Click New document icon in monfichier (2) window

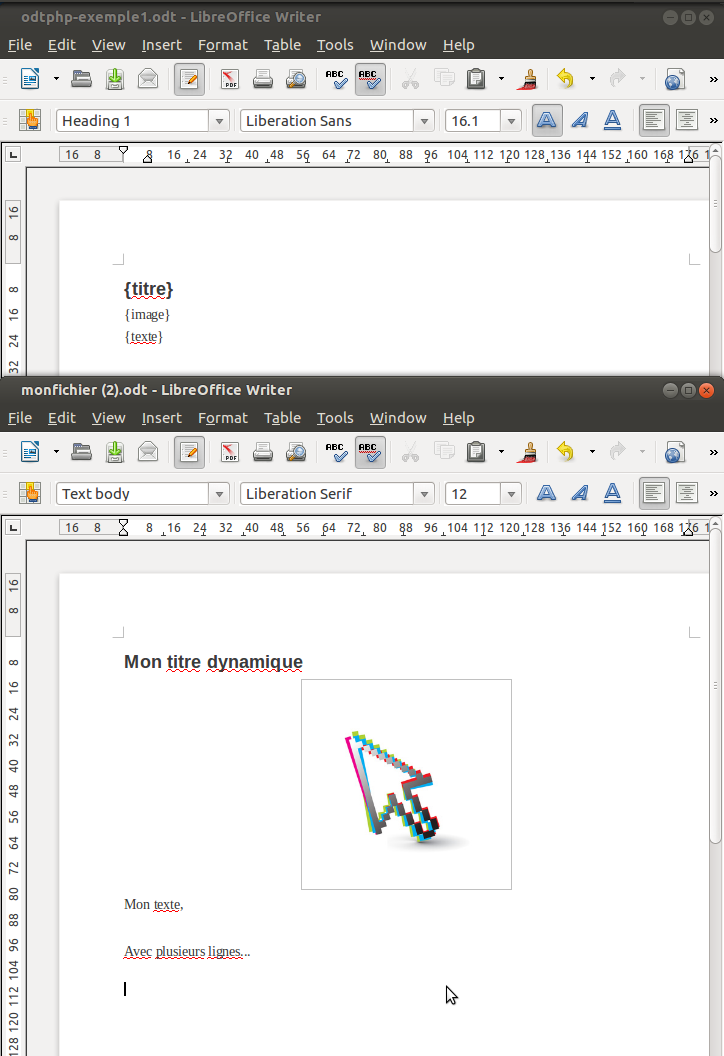30,453
